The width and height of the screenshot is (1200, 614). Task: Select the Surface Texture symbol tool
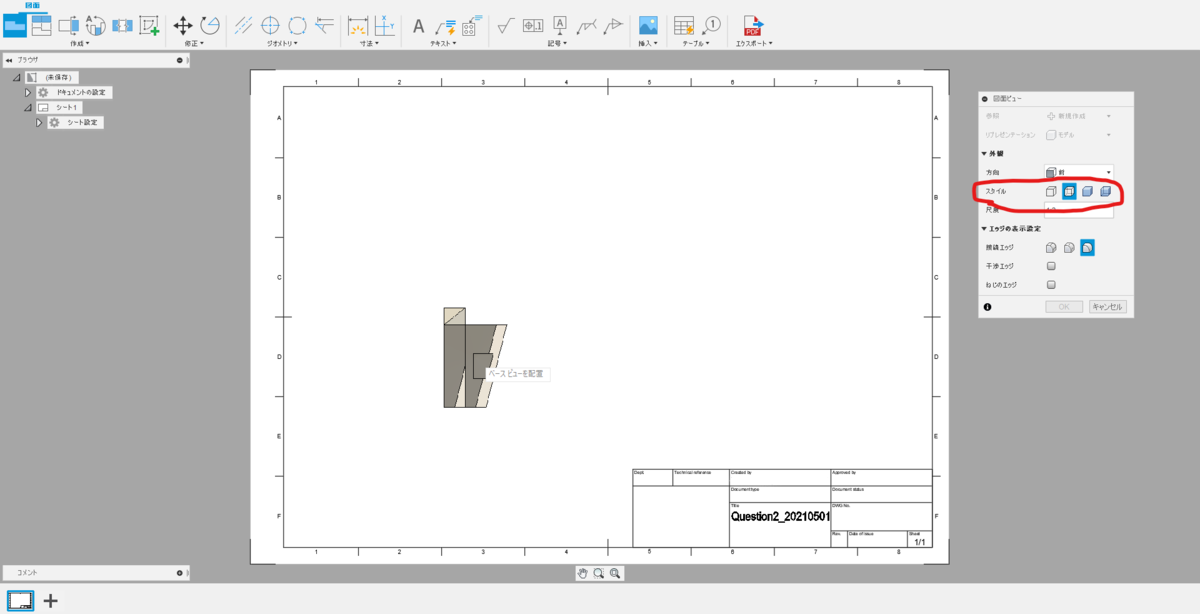pos(506,26)
